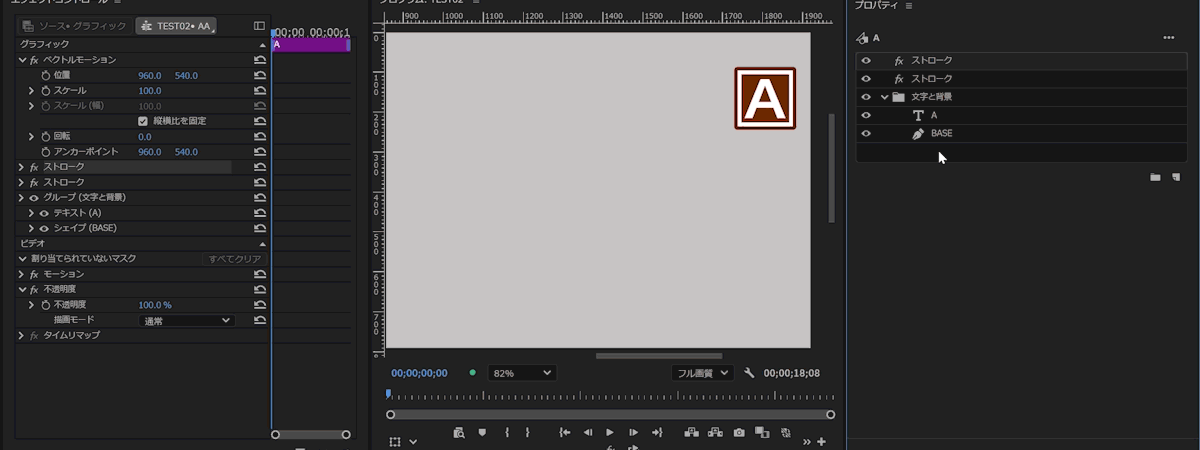The width and height of the screenshot is (1200, 450).
Task: Toggle animation stopwatch for 回転
Action: click(x=45, y=136)
